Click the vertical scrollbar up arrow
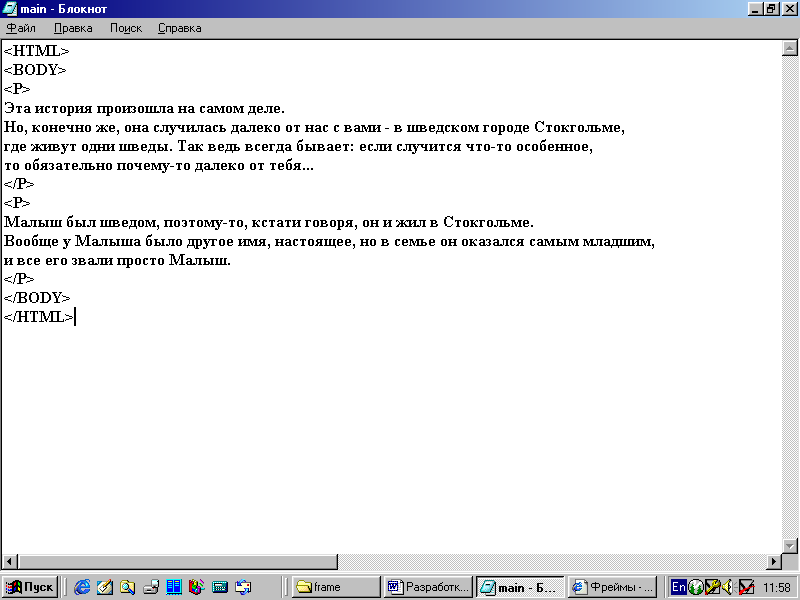Image resolution: width=800 pixels, height=600 pixels. [x=790, y=48]
